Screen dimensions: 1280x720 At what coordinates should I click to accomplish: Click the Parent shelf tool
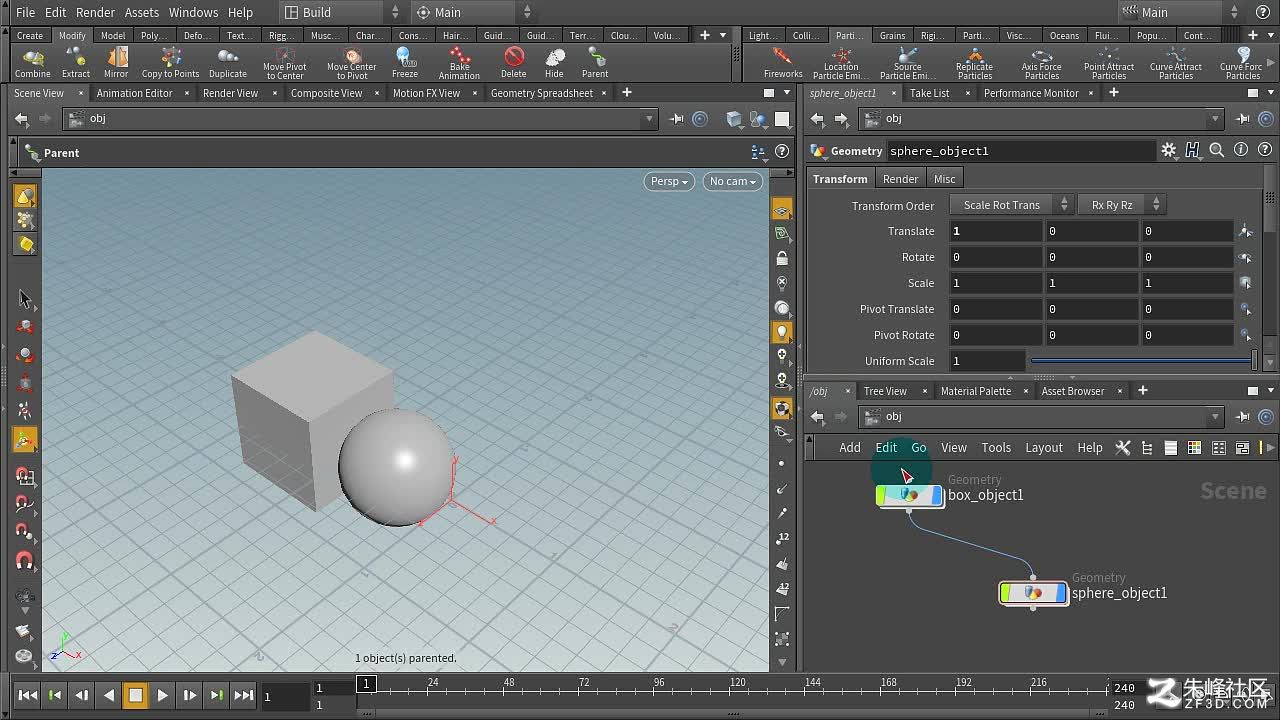pyautogui.click(x=595, y=62)
